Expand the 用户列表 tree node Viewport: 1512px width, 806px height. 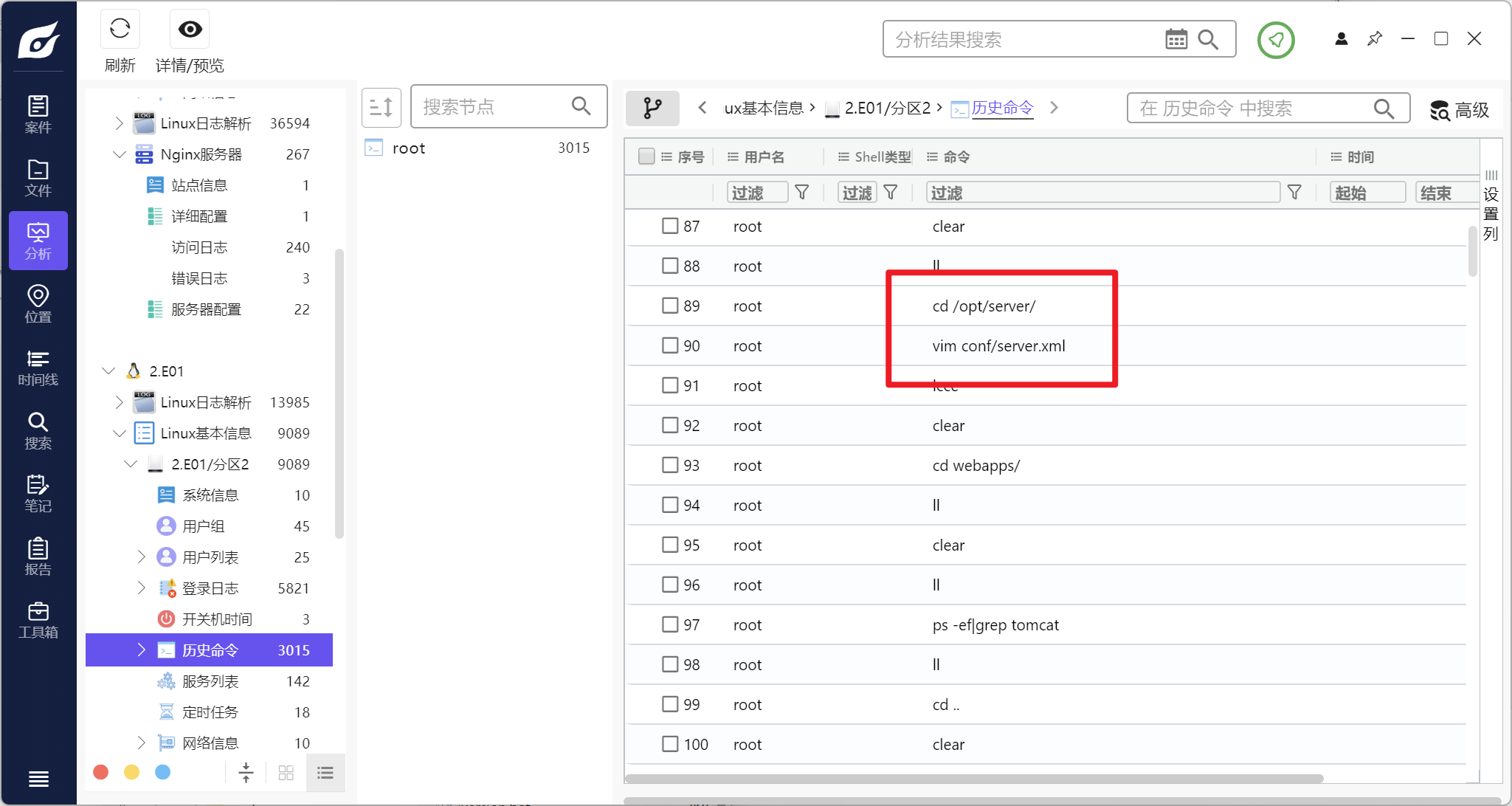141,557
